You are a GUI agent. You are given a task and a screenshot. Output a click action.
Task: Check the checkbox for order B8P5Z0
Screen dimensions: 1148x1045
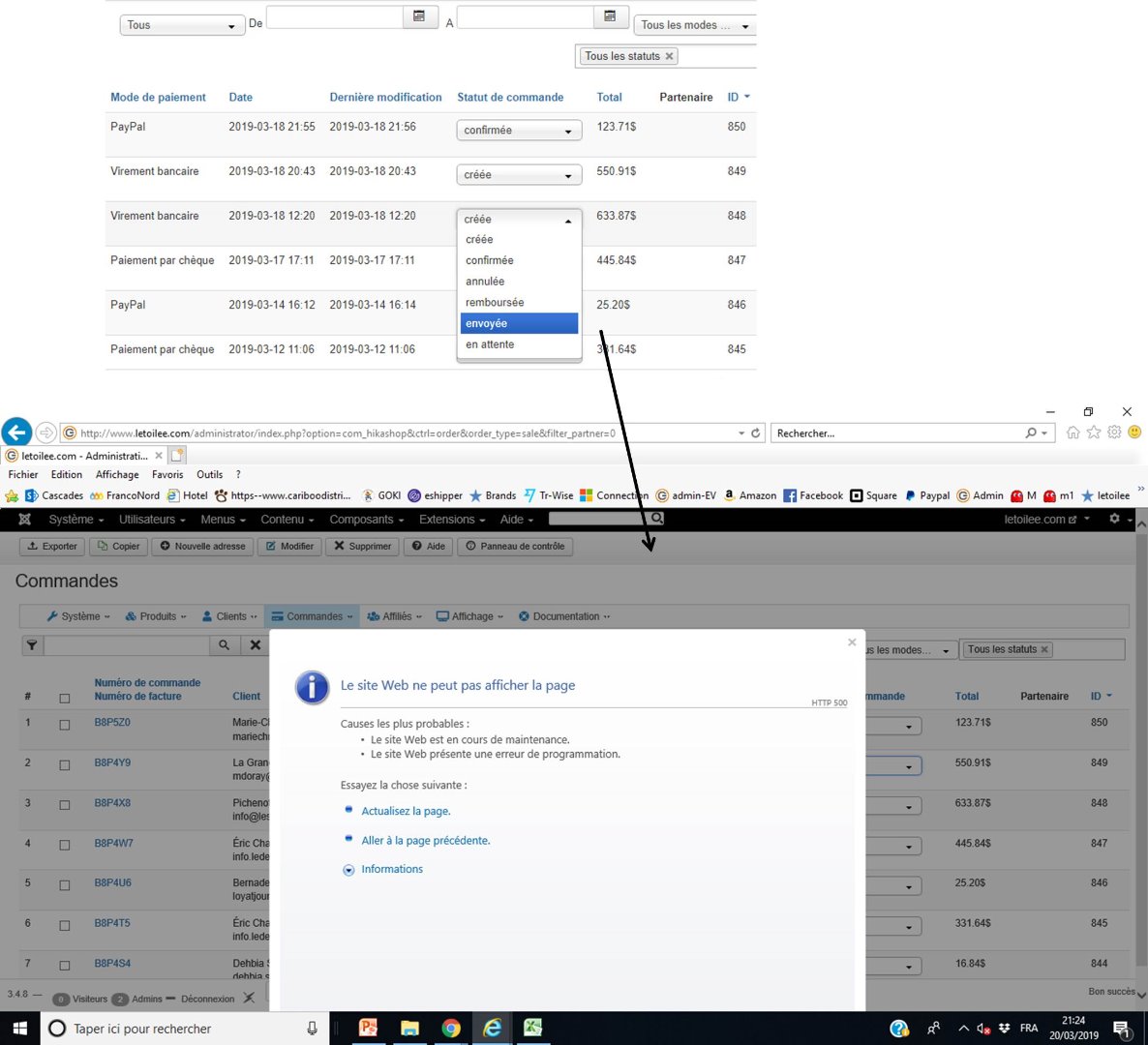(x=65, y=725)
